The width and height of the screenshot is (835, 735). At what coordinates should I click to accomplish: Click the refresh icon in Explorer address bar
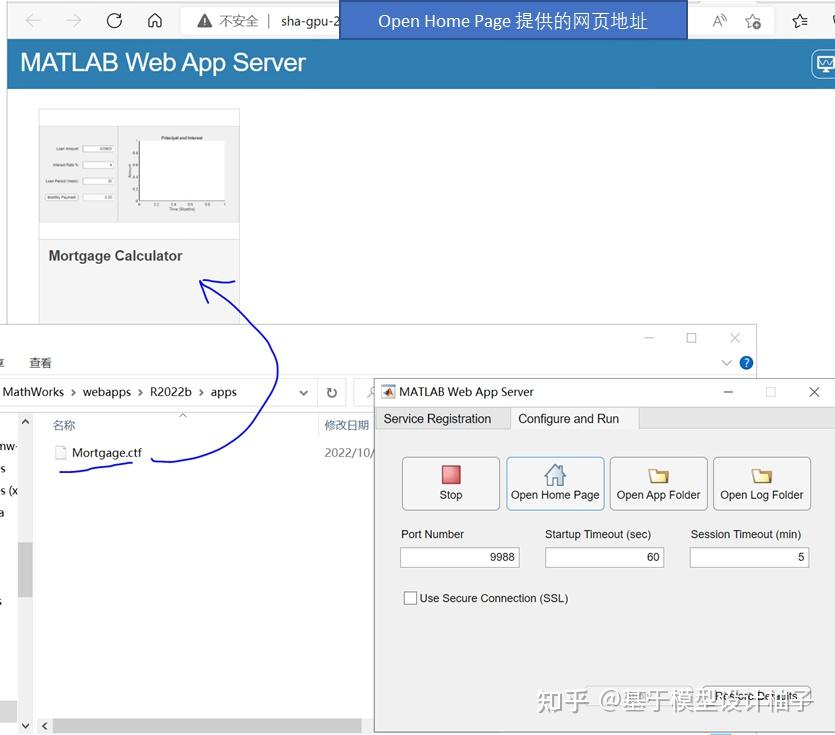(x=331, y=392)
